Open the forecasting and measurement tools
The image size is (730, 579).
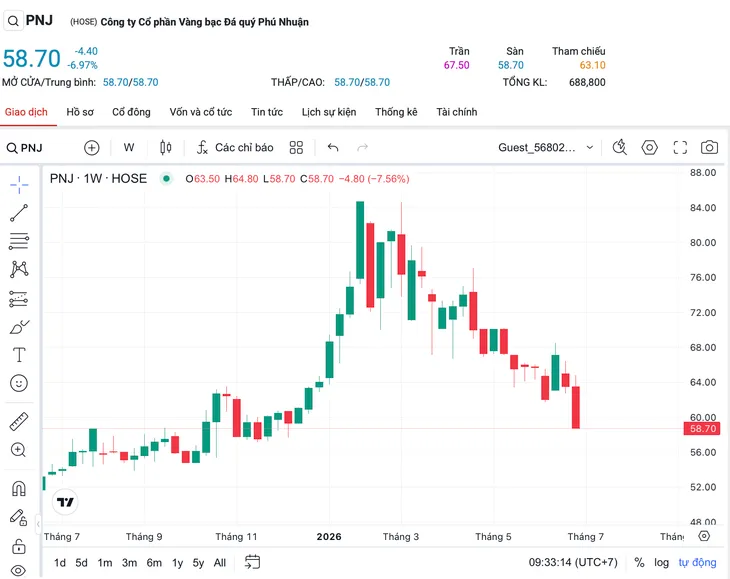(19, 299)
